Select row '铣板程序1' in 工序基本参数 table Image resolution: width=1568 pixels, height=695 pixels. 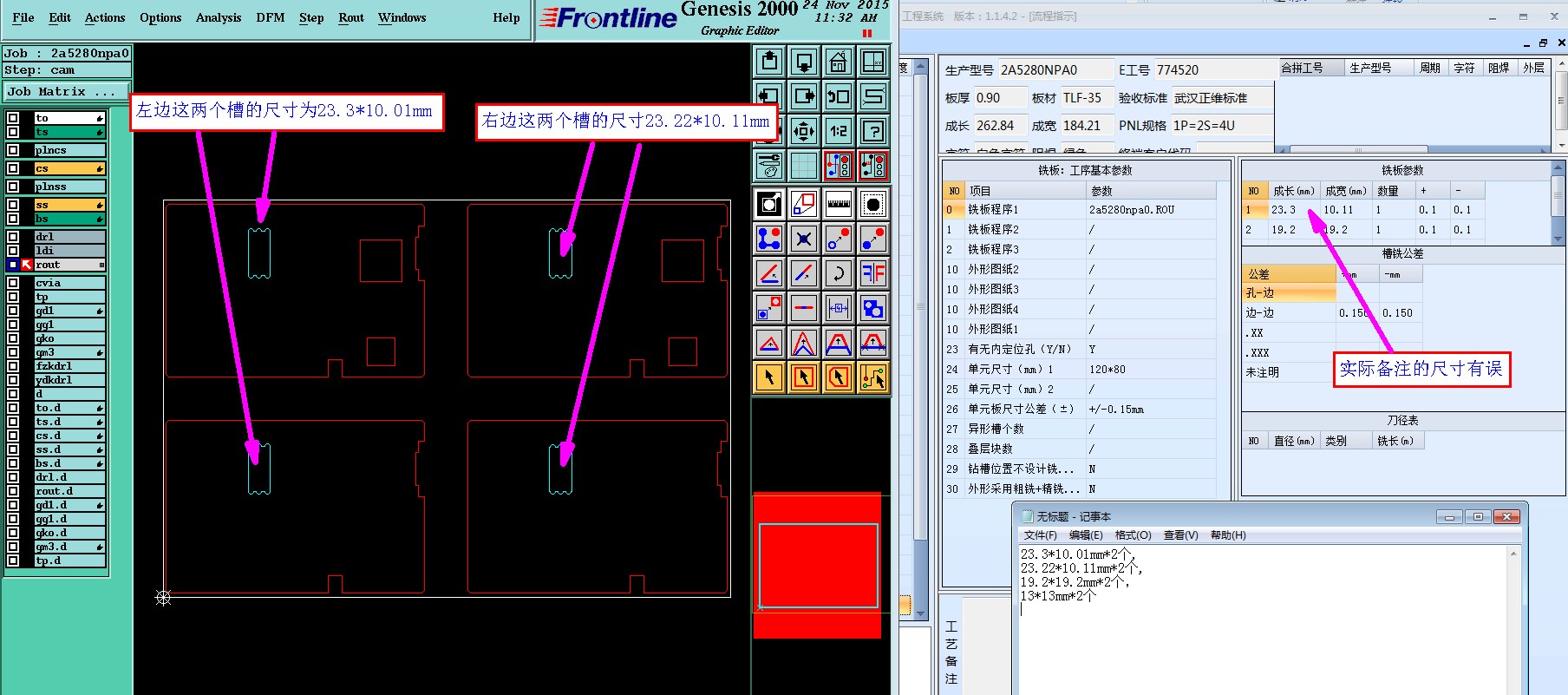point(1079,209)
